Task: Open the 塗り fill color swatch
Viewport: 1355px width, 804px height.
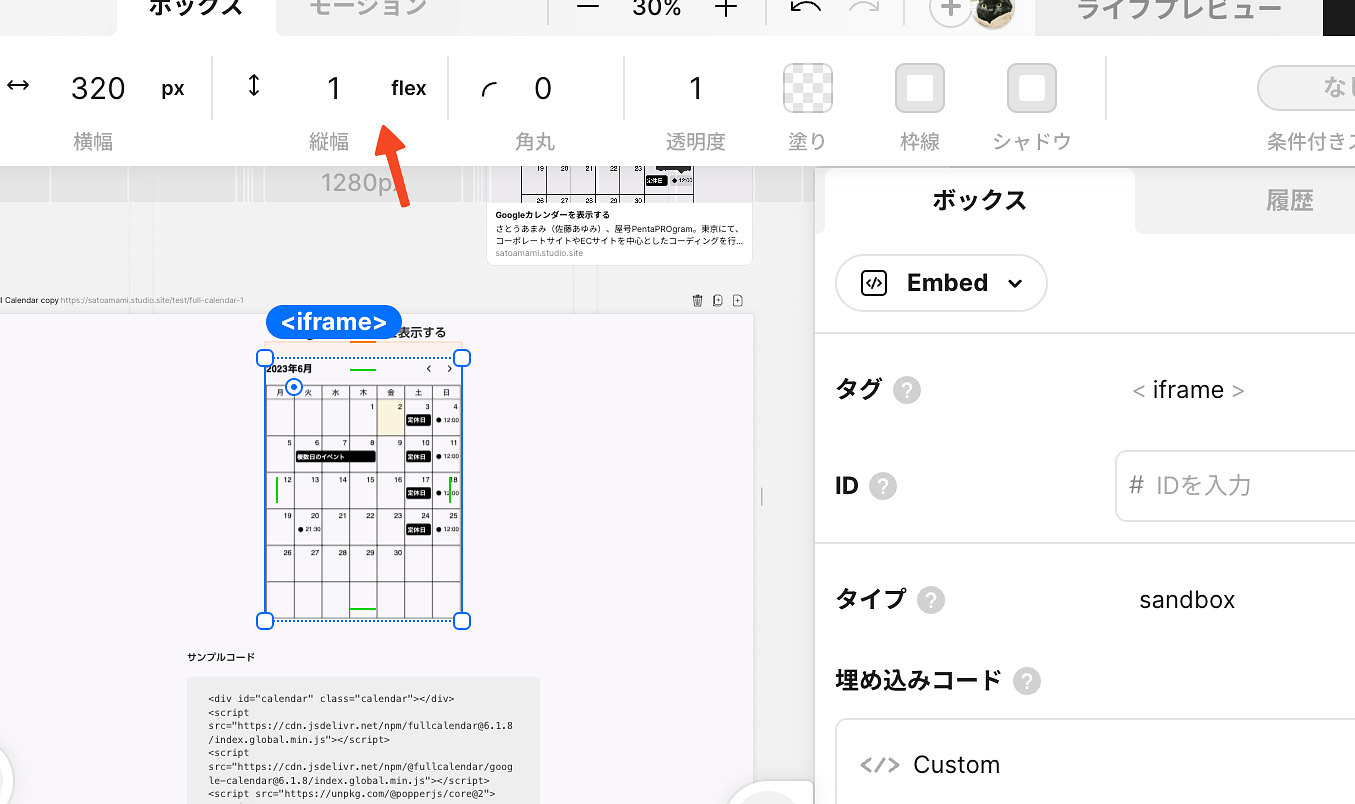Action: click(x=808, y=88)
